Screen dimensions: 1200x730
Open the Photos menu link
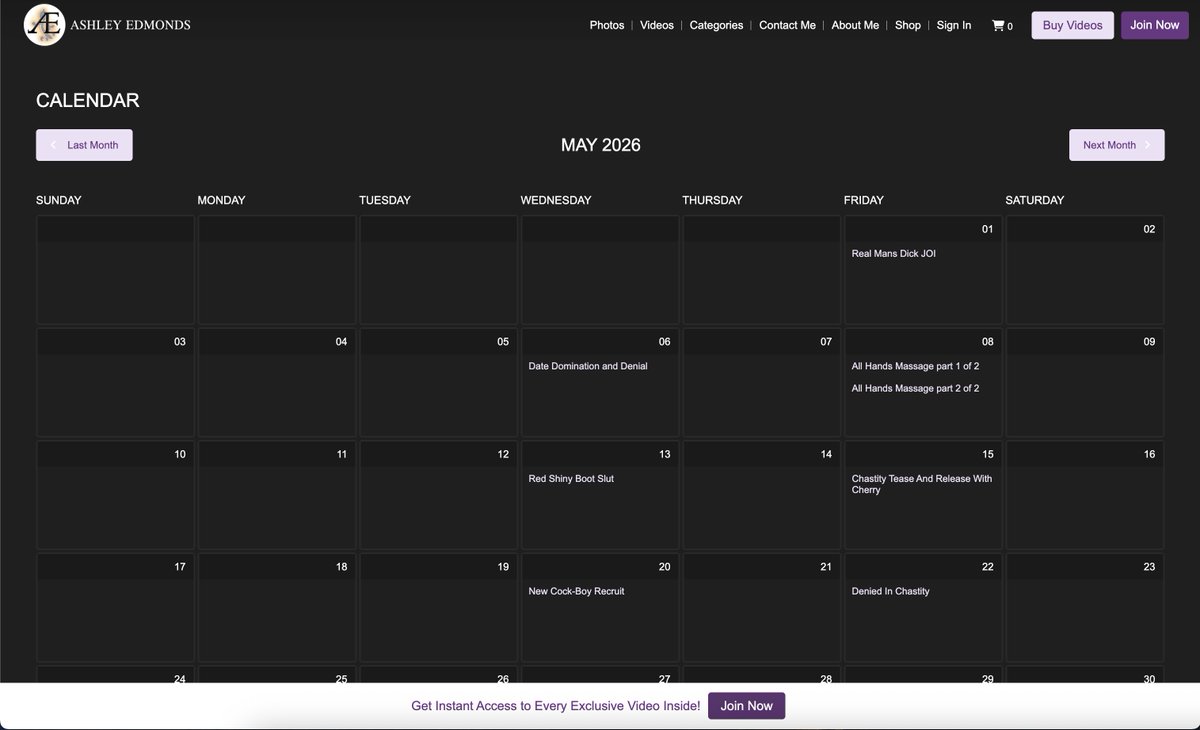pos(607,25)
